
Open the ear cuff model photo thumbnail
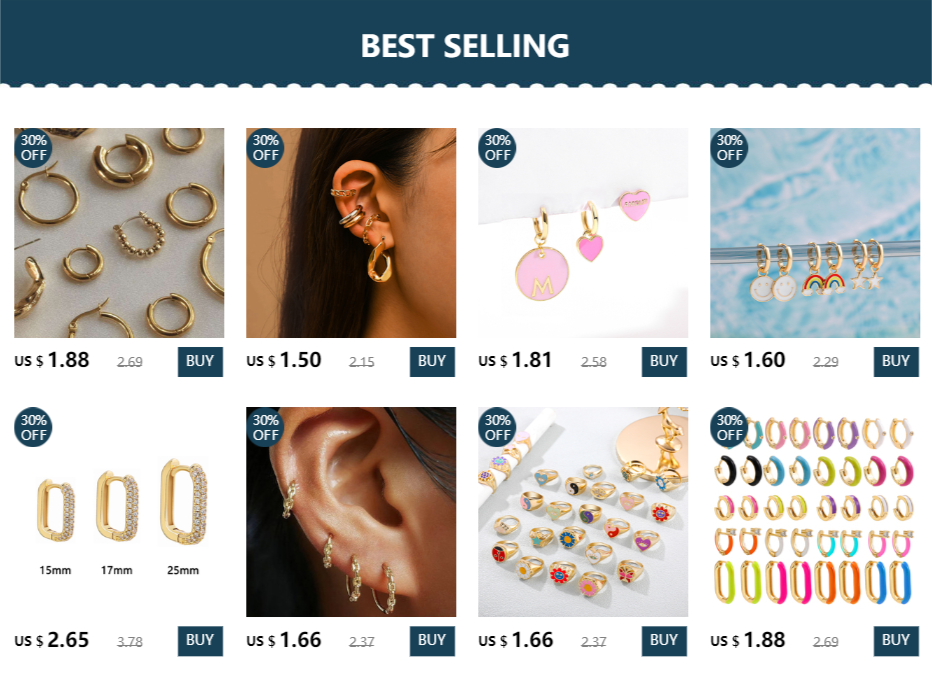(x=351, y=233)
